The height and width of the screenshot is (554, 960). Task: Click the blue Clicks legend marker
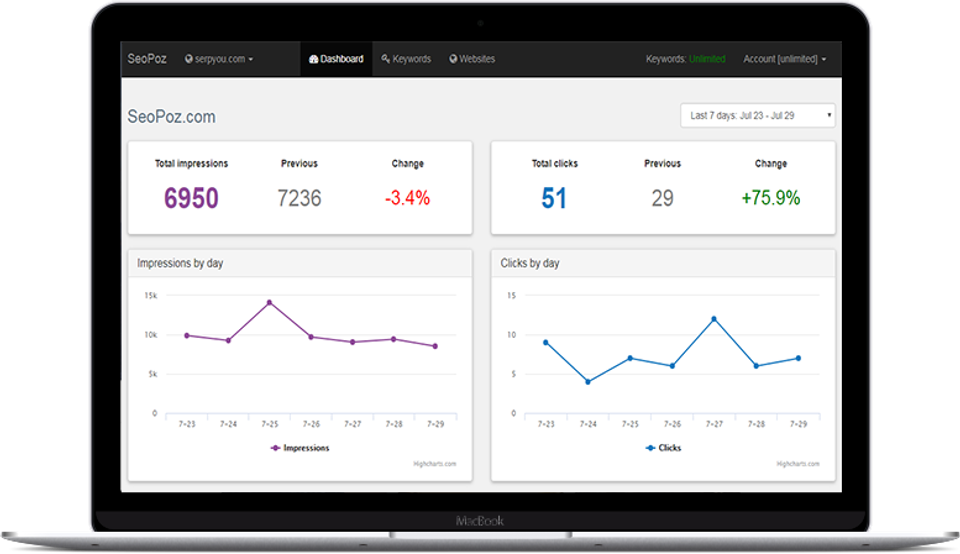pyautogui.click(x=650, y=448)
